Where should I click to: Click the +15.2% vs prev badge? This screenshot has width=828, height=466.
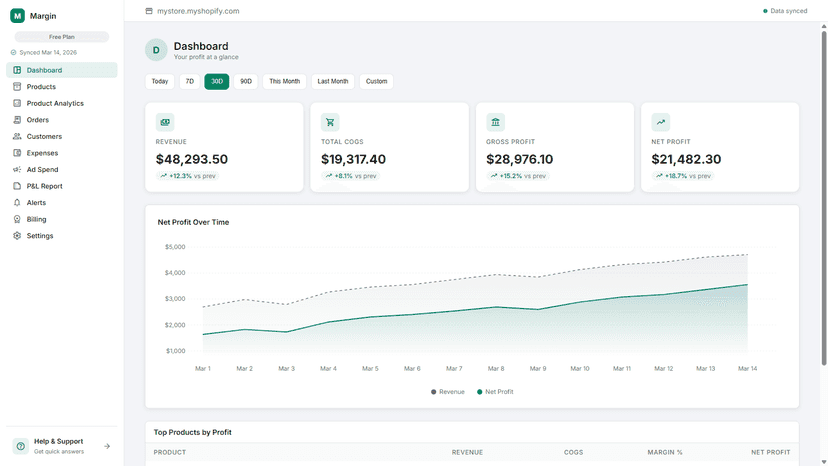click(x=518, y=176)
